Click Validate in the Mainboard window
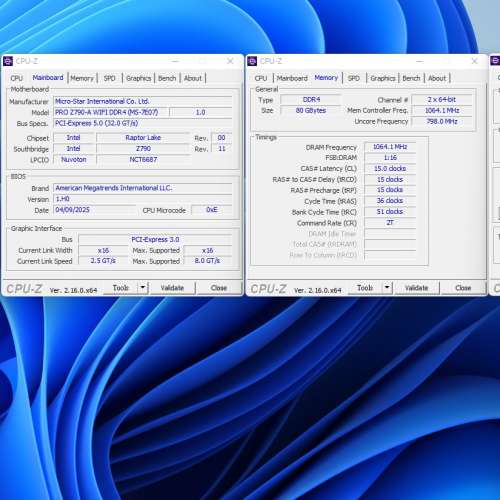This screenshot has height=500, width=500. click(x=172, y=288)
